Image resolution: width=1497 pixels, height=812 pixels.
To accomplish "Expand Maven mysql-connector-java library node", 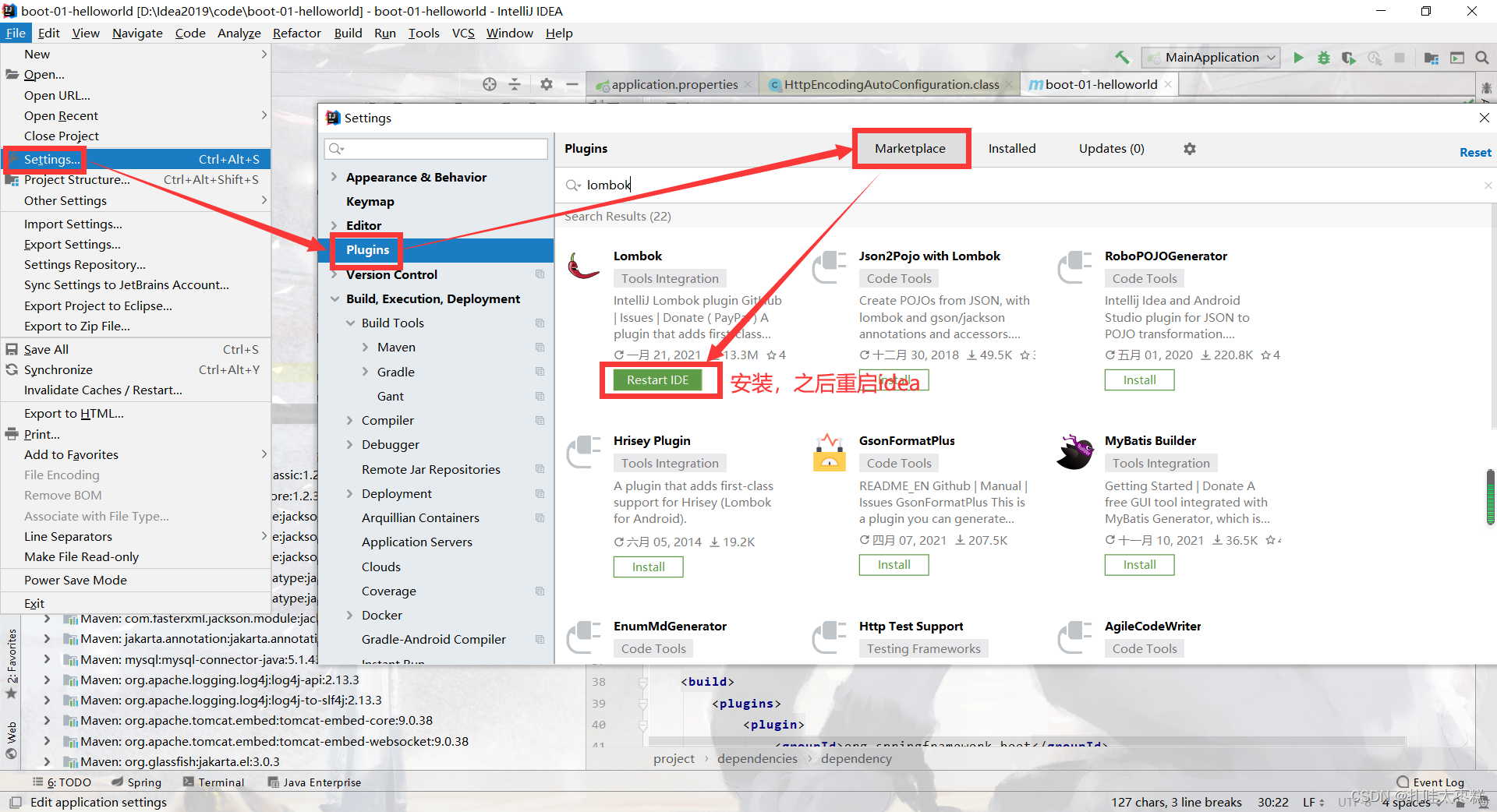I will 47,659.
